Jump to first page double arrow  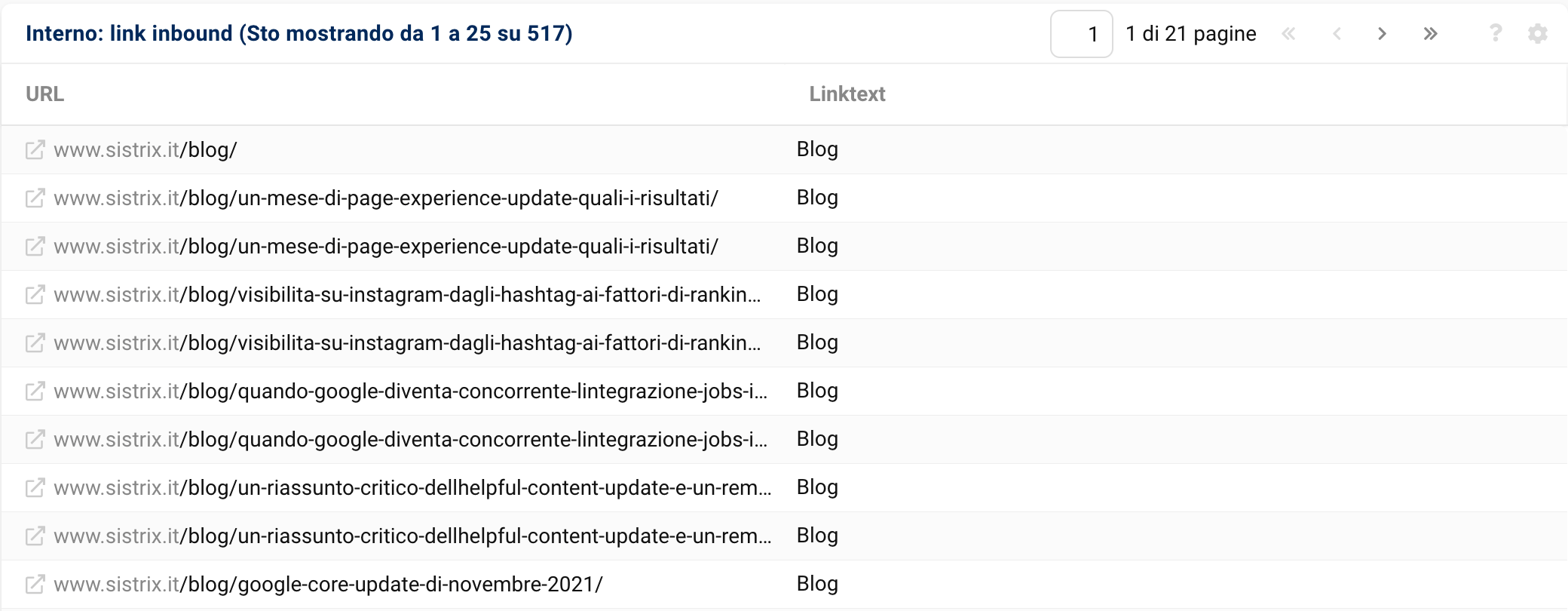point(1289,33)
